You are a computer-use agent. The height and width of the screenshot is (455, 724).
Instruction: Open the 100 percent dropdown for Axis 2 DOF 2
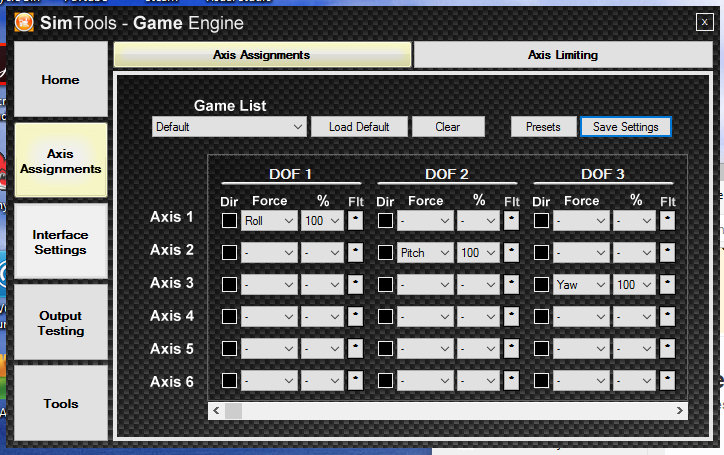tap(478, 253)
